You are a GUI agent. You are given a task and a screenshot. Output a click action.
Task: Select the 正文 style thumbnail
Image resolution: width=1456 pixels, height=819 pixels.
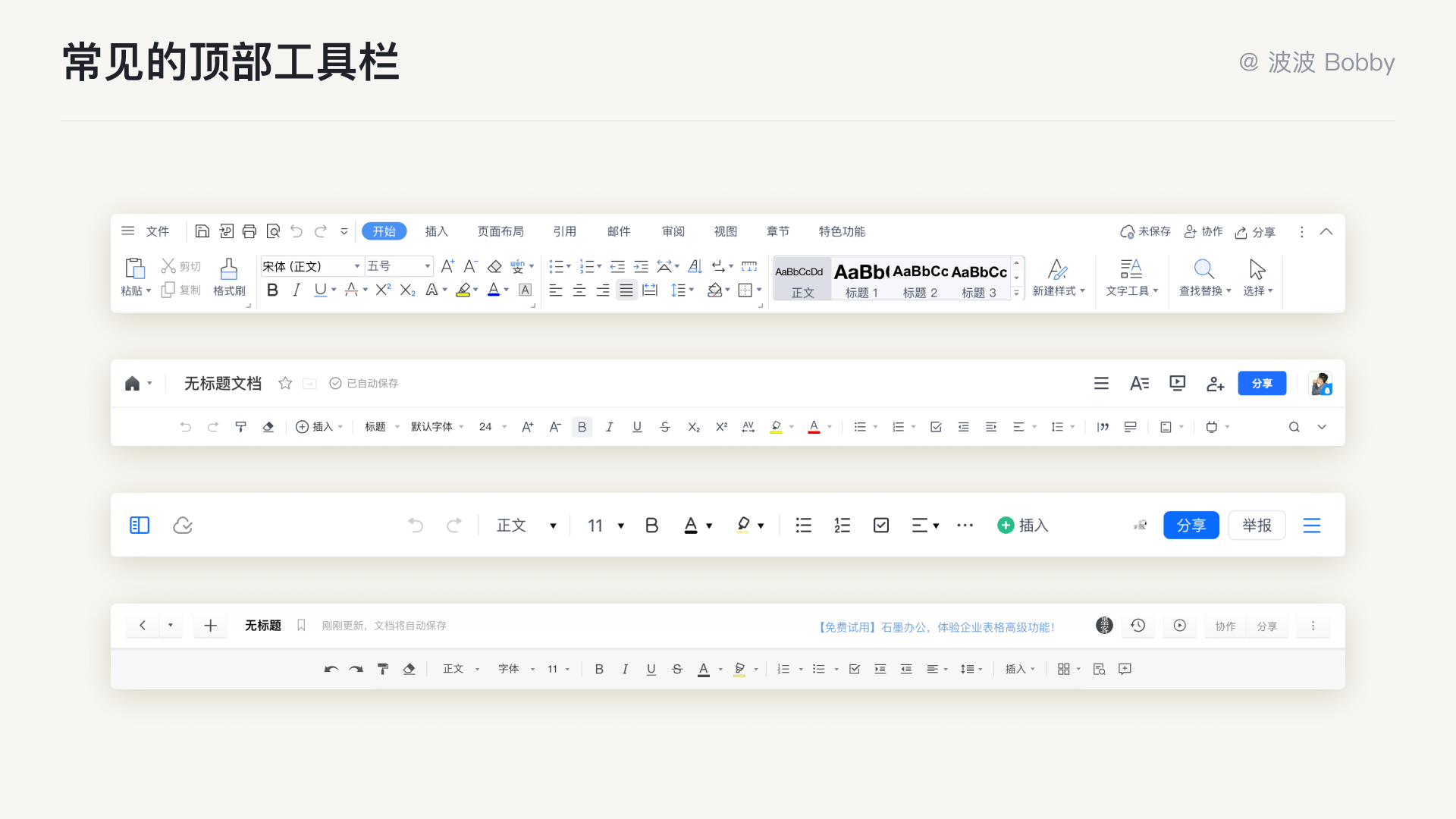coord(803,279)
